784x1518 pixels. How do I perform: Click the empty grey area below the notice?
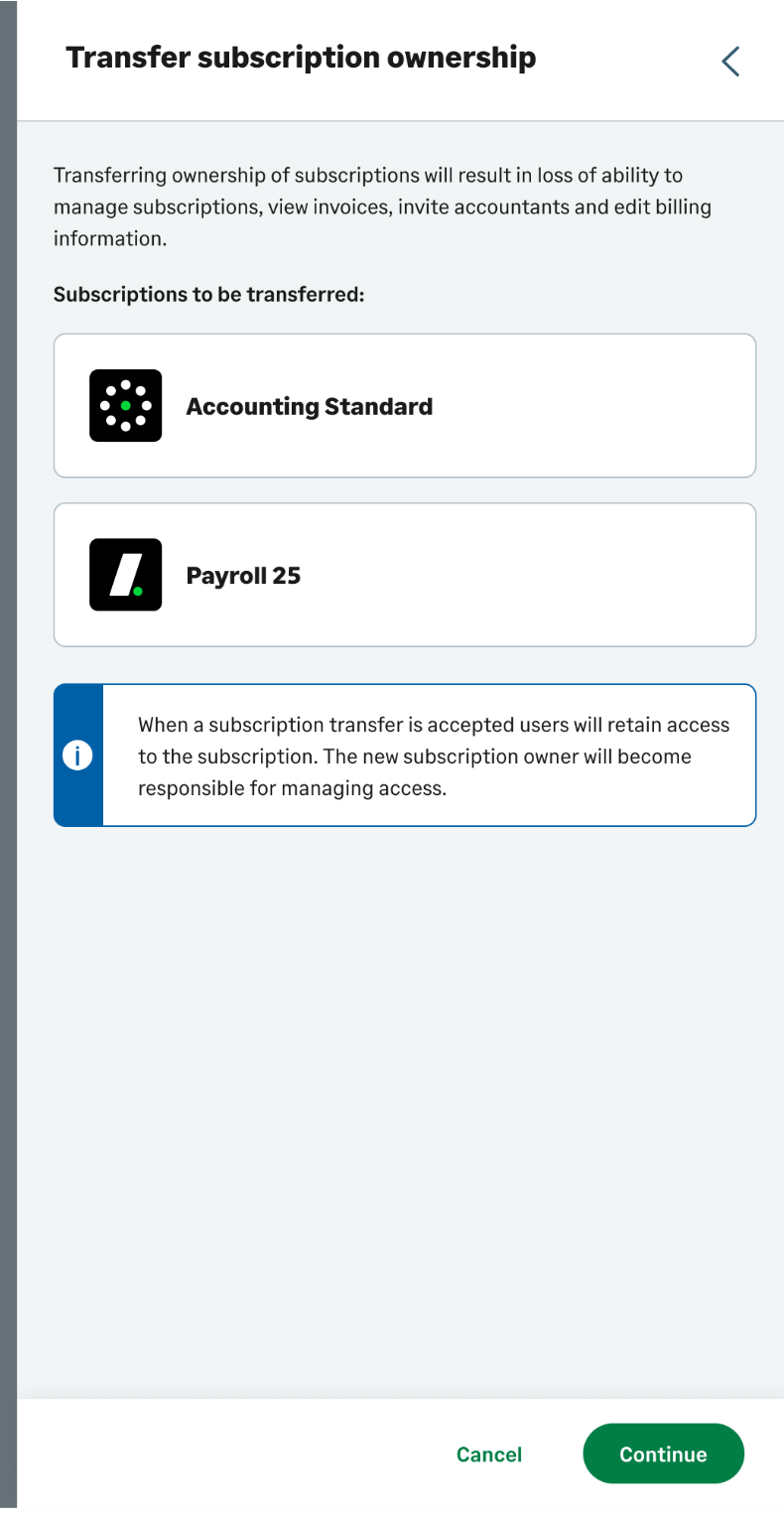pyautogui.click(x=397, y=1092)
